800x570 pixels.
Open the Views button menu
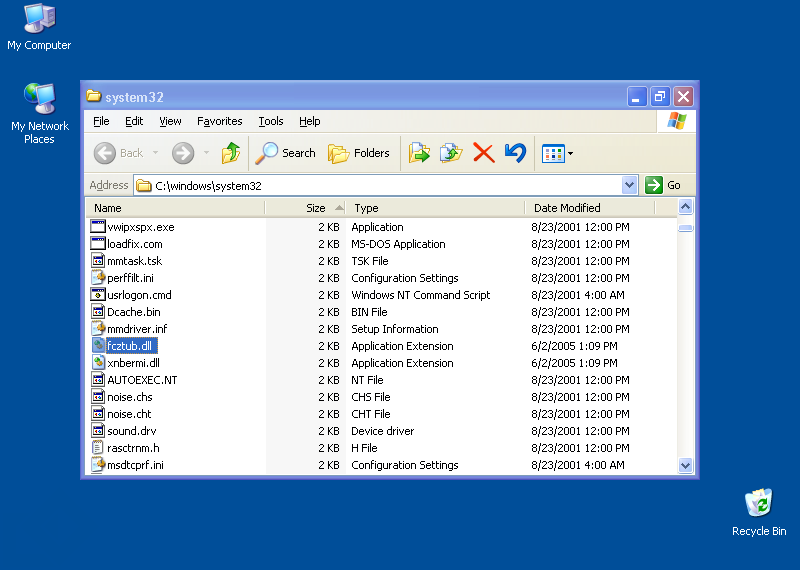[x=557, y=153]
